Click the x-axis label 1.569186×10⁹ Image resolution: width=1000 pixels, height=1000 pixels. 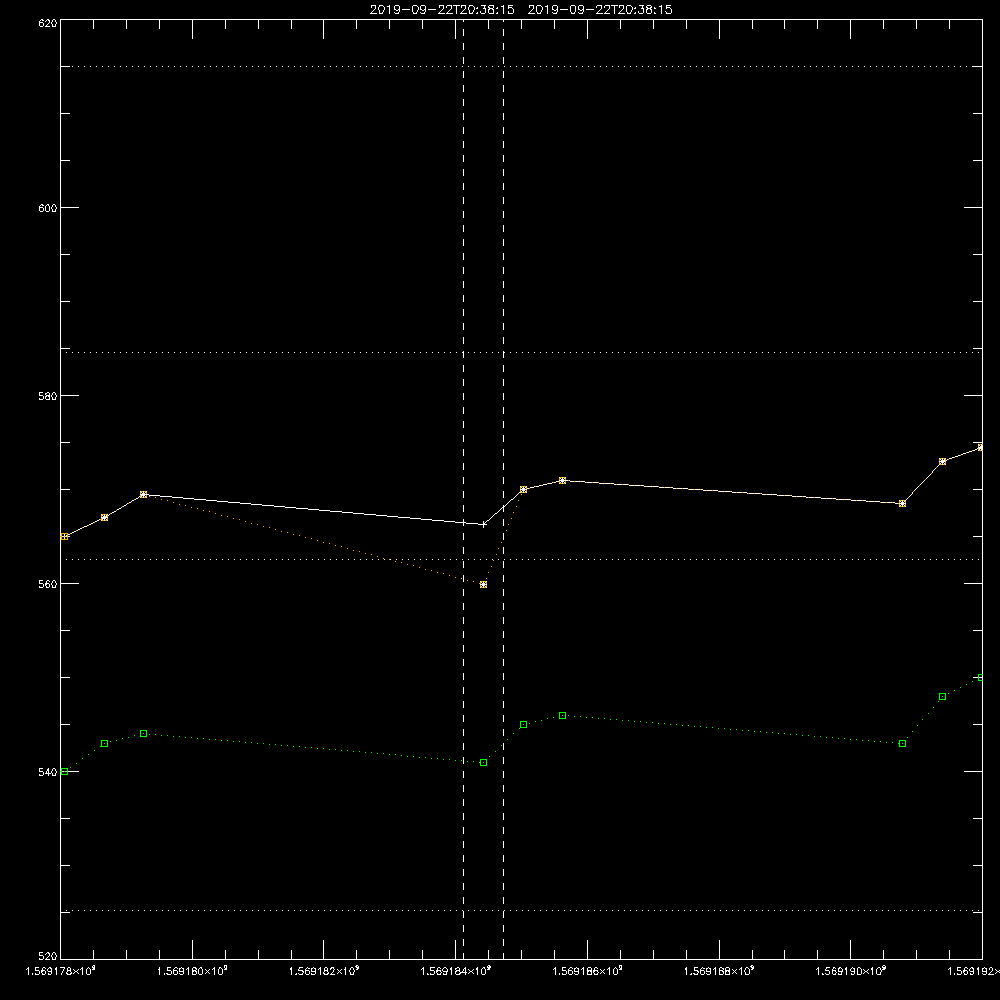click(x=587, y=971)
